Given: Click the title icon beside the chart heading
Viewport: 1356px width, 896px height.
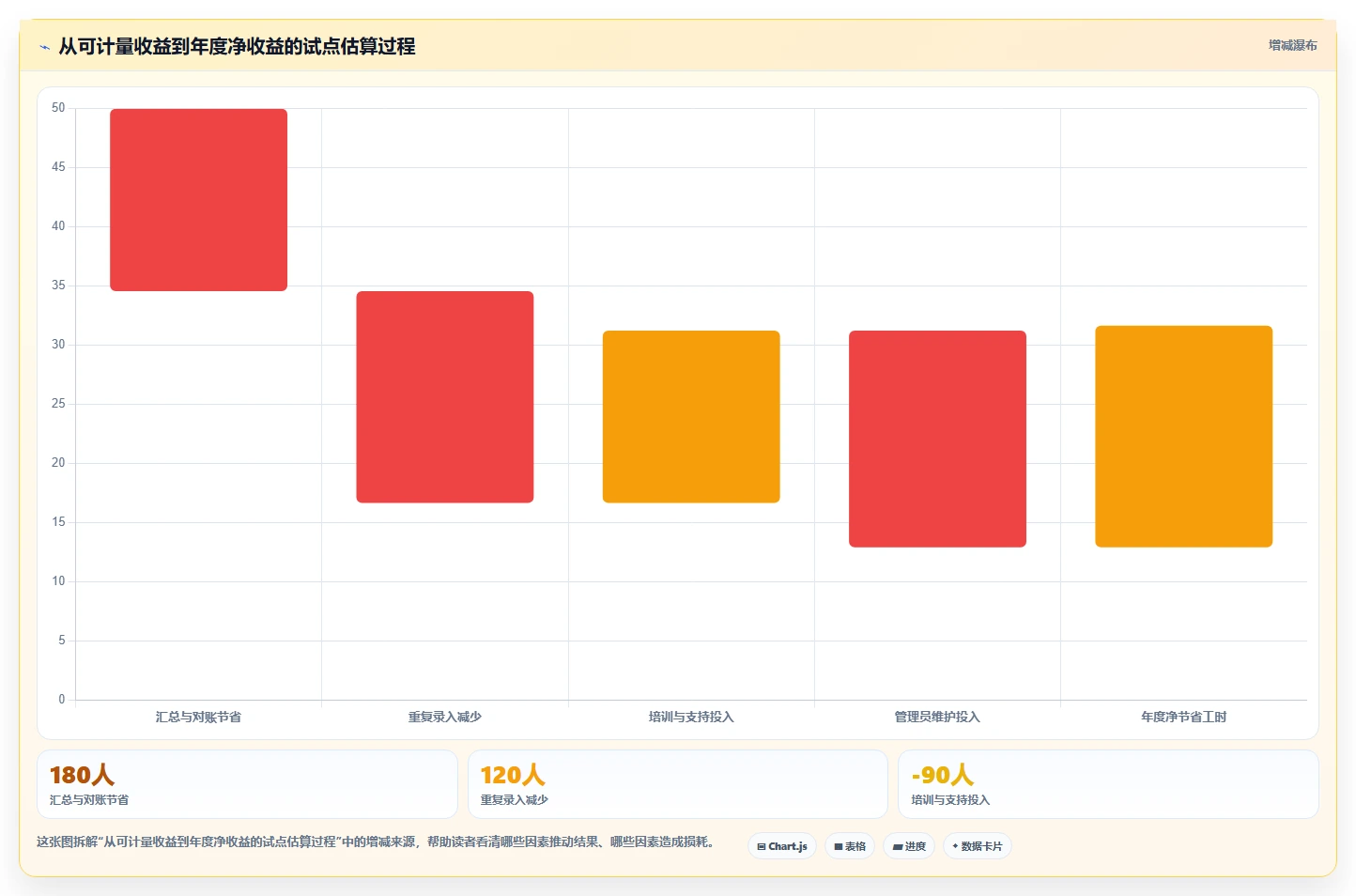Looking at the screenshot, I should click(x=44, y=47).
